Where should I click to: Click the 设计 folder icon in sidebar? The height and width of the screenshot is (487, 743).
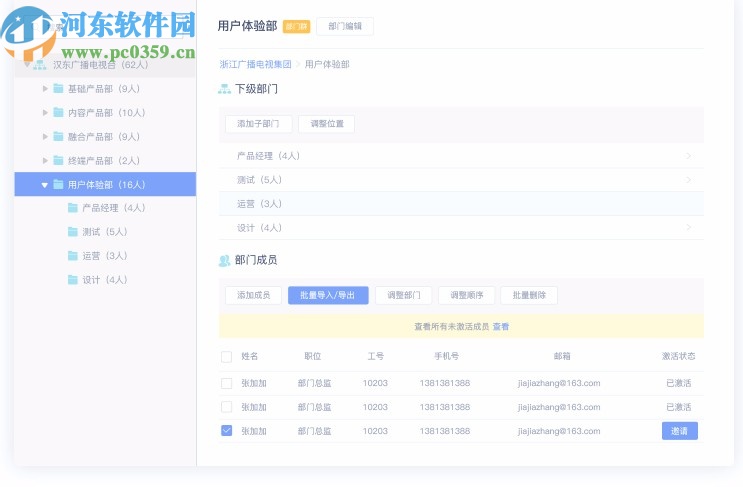(72, 280)
